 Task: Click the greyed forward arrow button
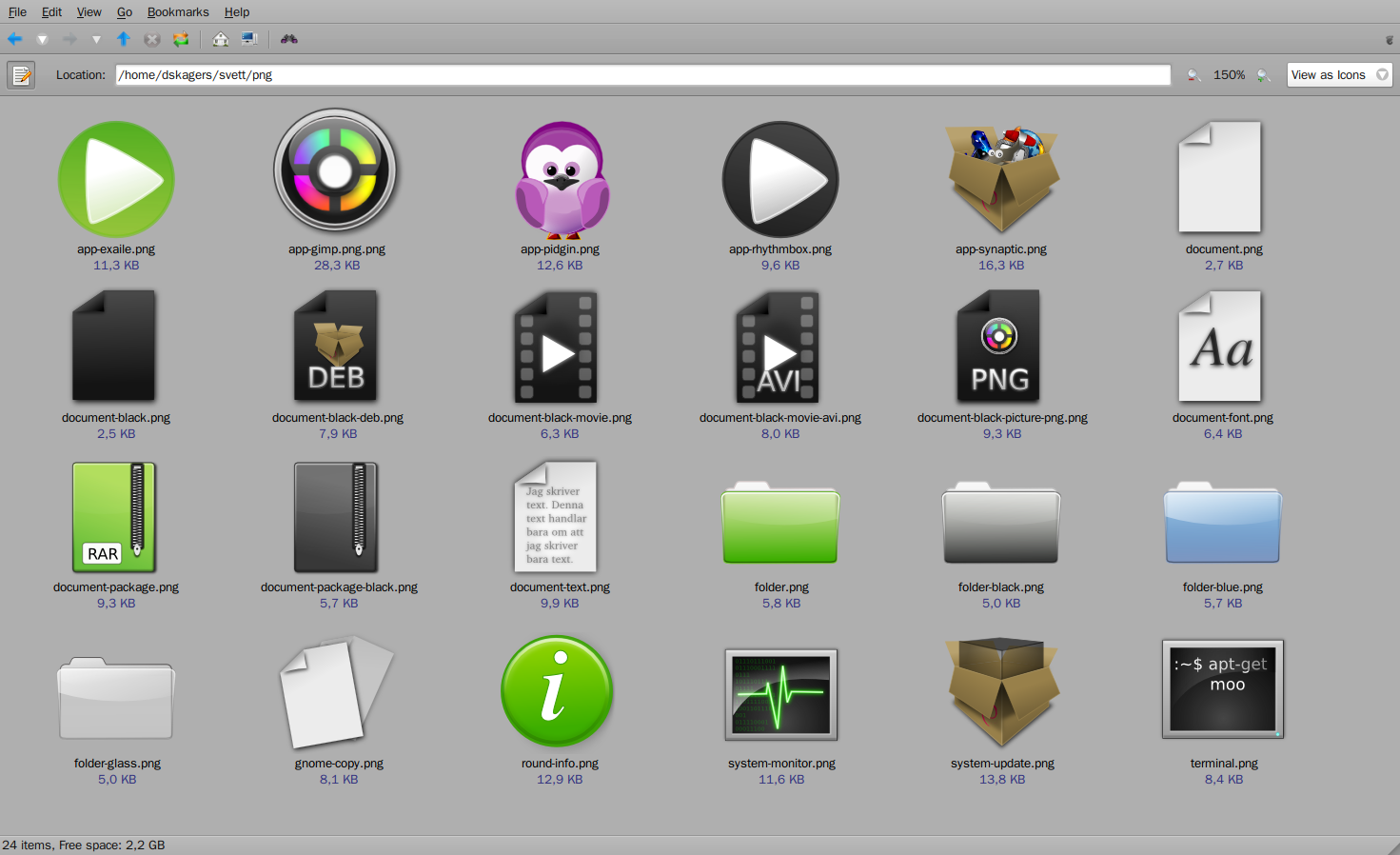tap(69, 39)
